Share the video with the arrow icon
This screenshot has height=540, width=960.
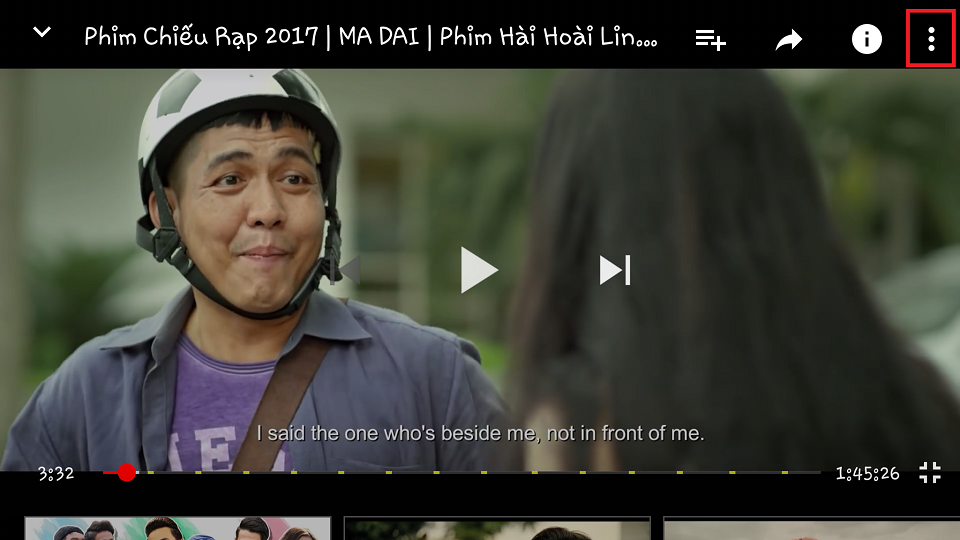(789, 40)
